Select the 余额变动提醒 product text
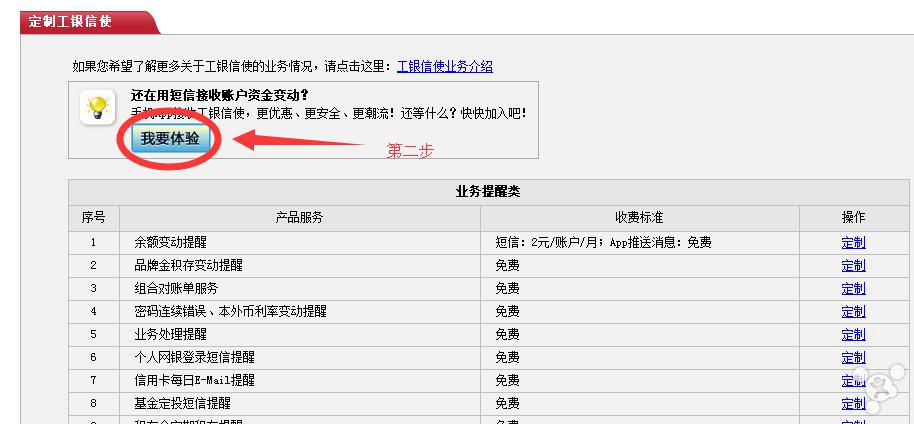This screenshot has height=424, width=914. (x=170, y=243)
